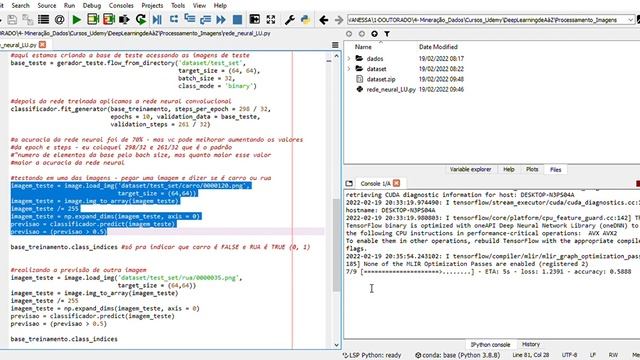Viewport: 640px width, 360px height.
Task: Open the Consoles menu
Action: [x=121, y=5]
